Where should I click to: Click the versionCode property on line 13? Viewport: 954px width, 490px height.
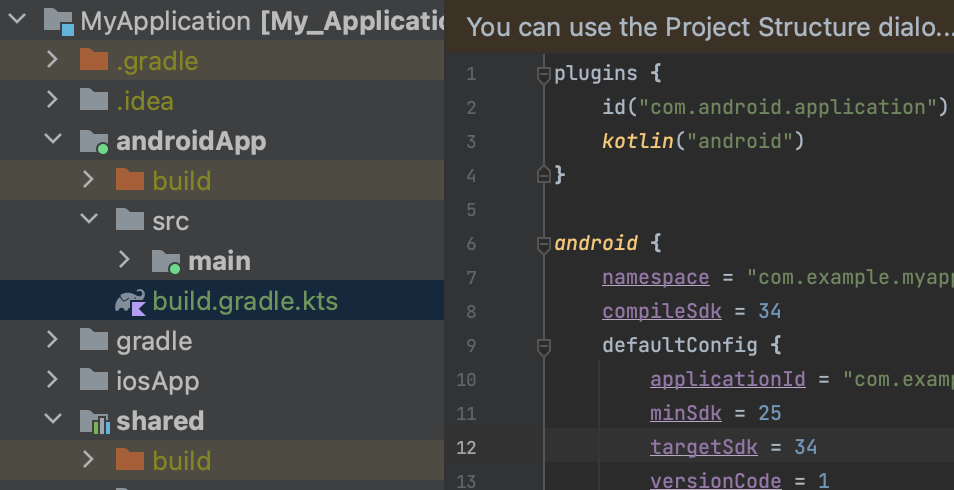(716, 481)
